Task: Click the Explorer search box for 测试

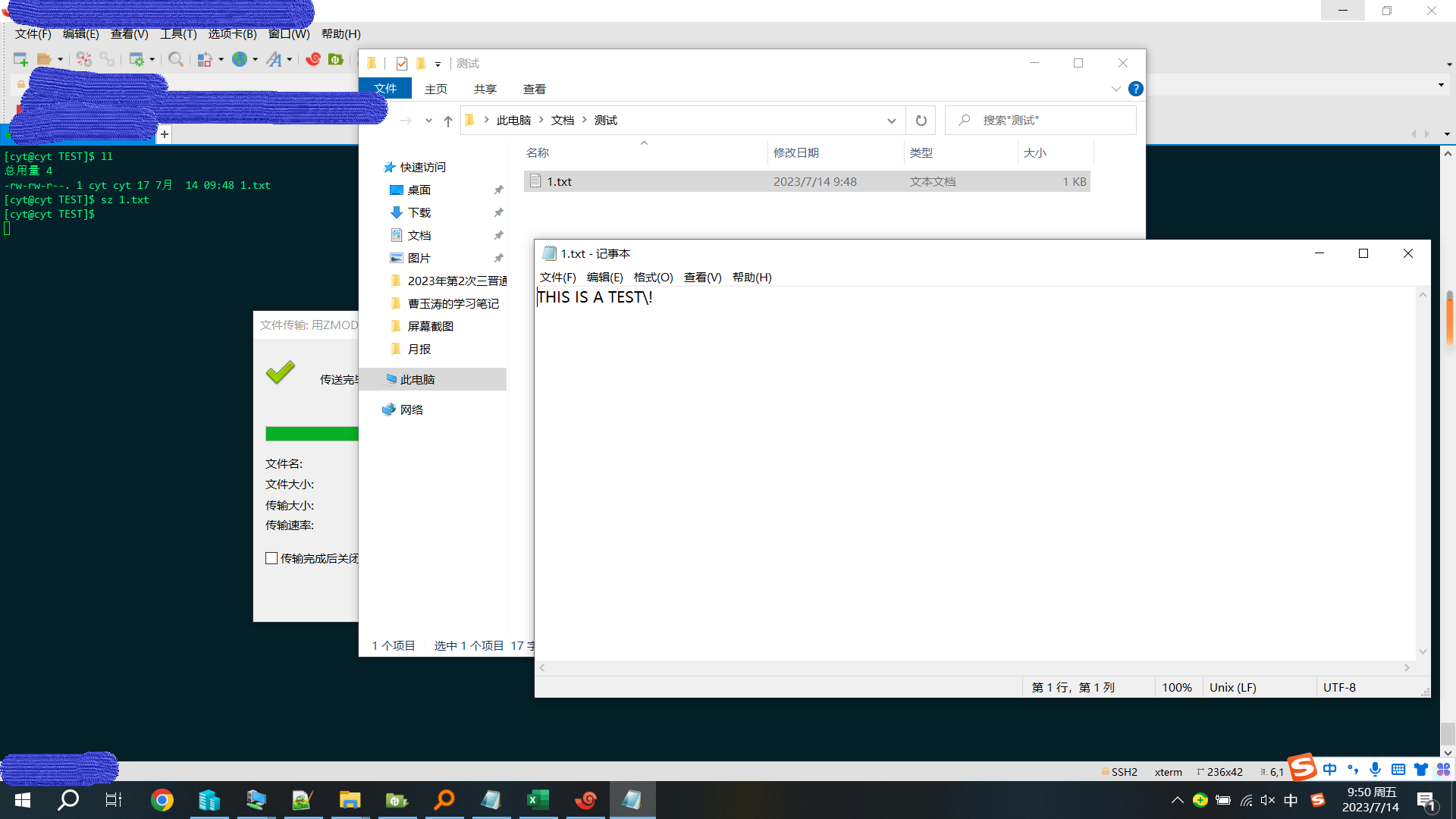Action: 1040,120
